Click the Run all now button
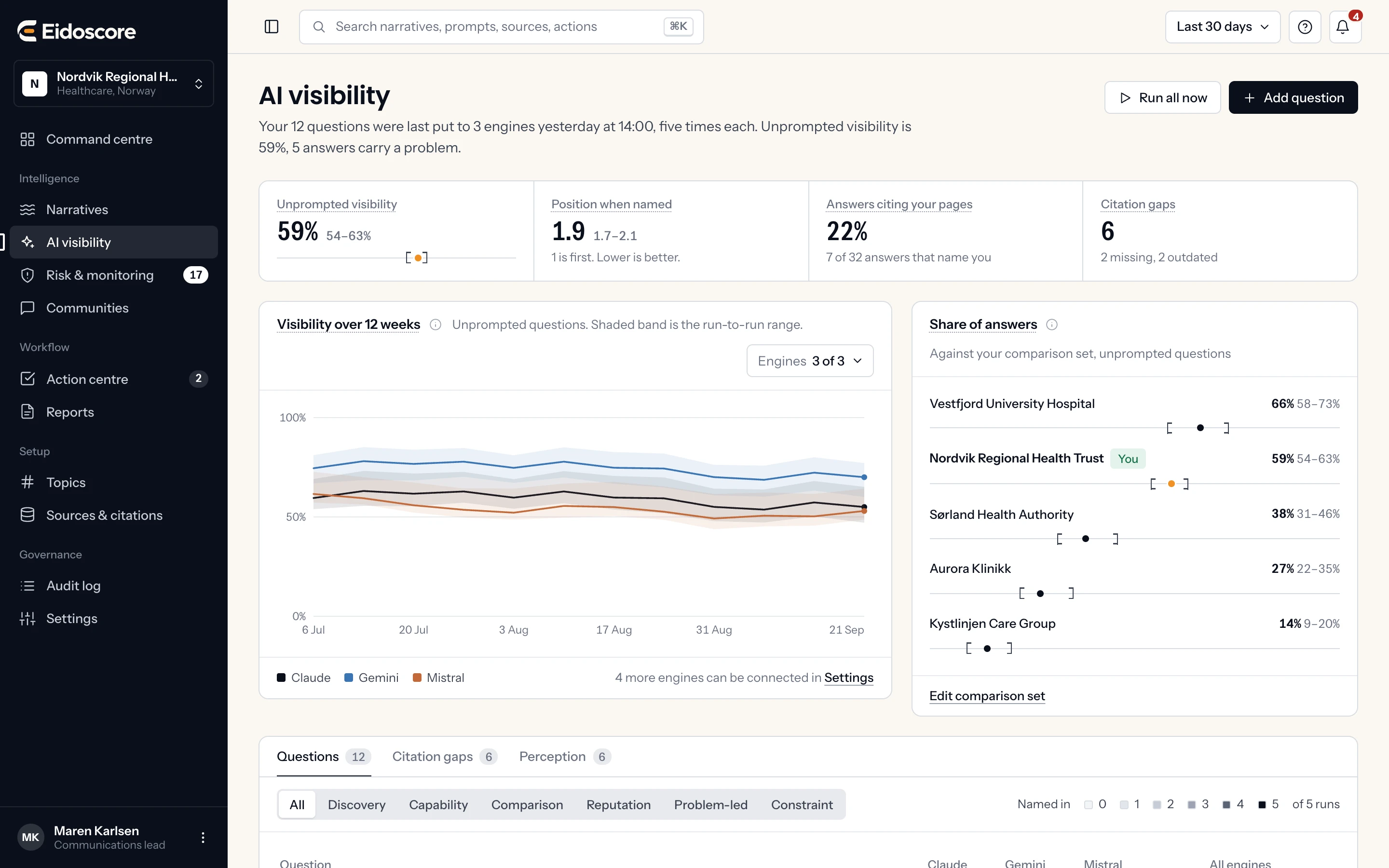 [1162, 97]
